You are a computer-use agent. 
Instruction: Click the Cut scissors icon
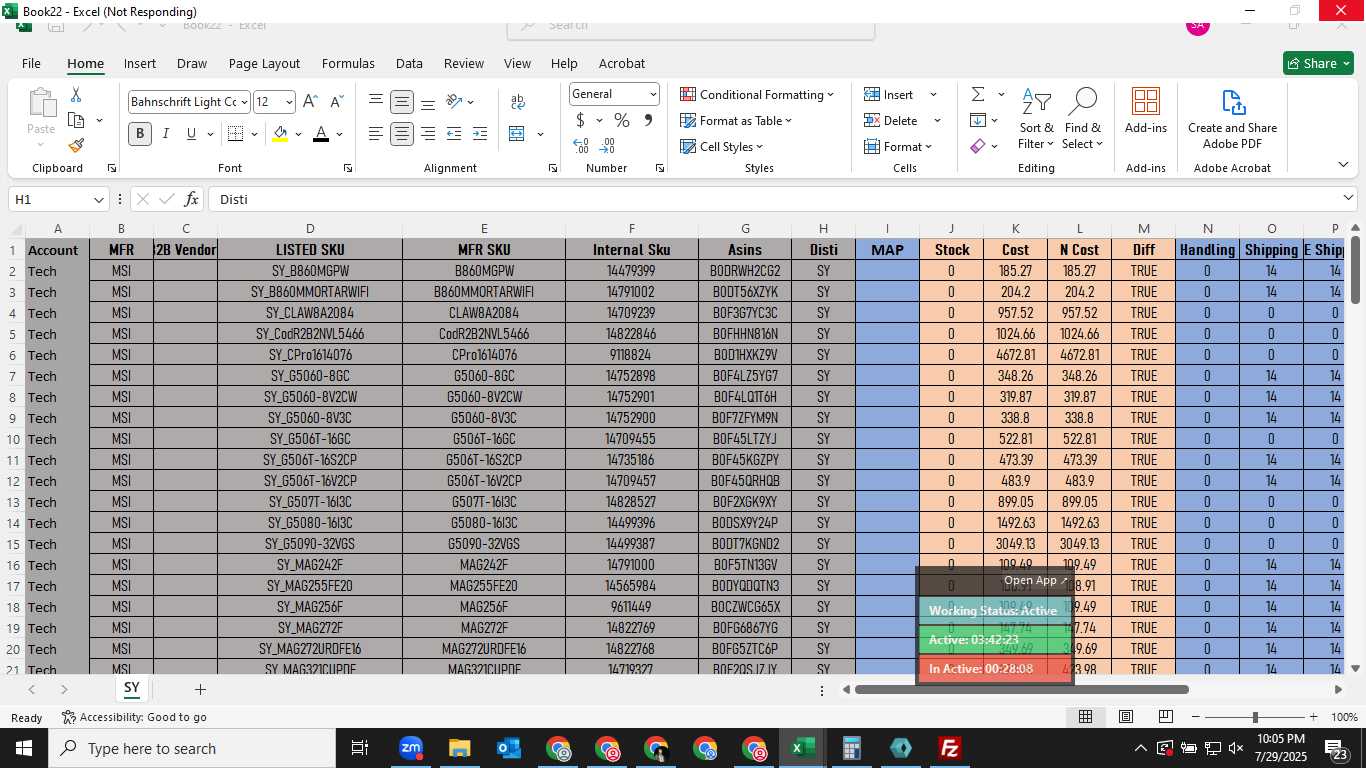click(76, 95)
